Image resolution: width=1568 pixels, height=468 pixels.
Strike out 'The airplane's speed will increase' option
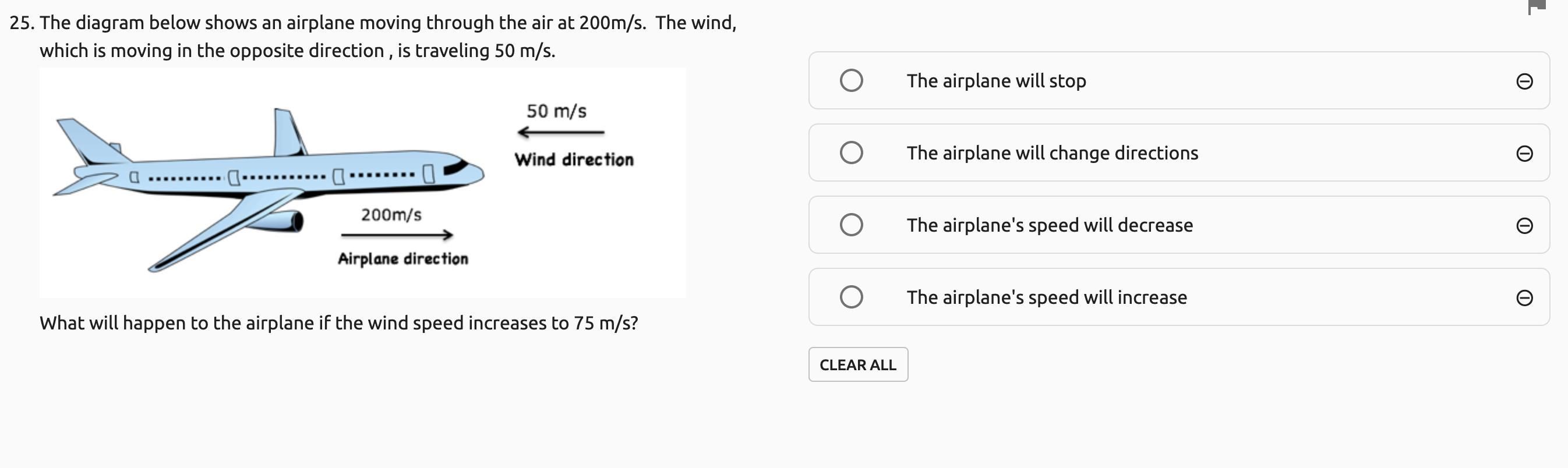click(x=1524, y=297)
